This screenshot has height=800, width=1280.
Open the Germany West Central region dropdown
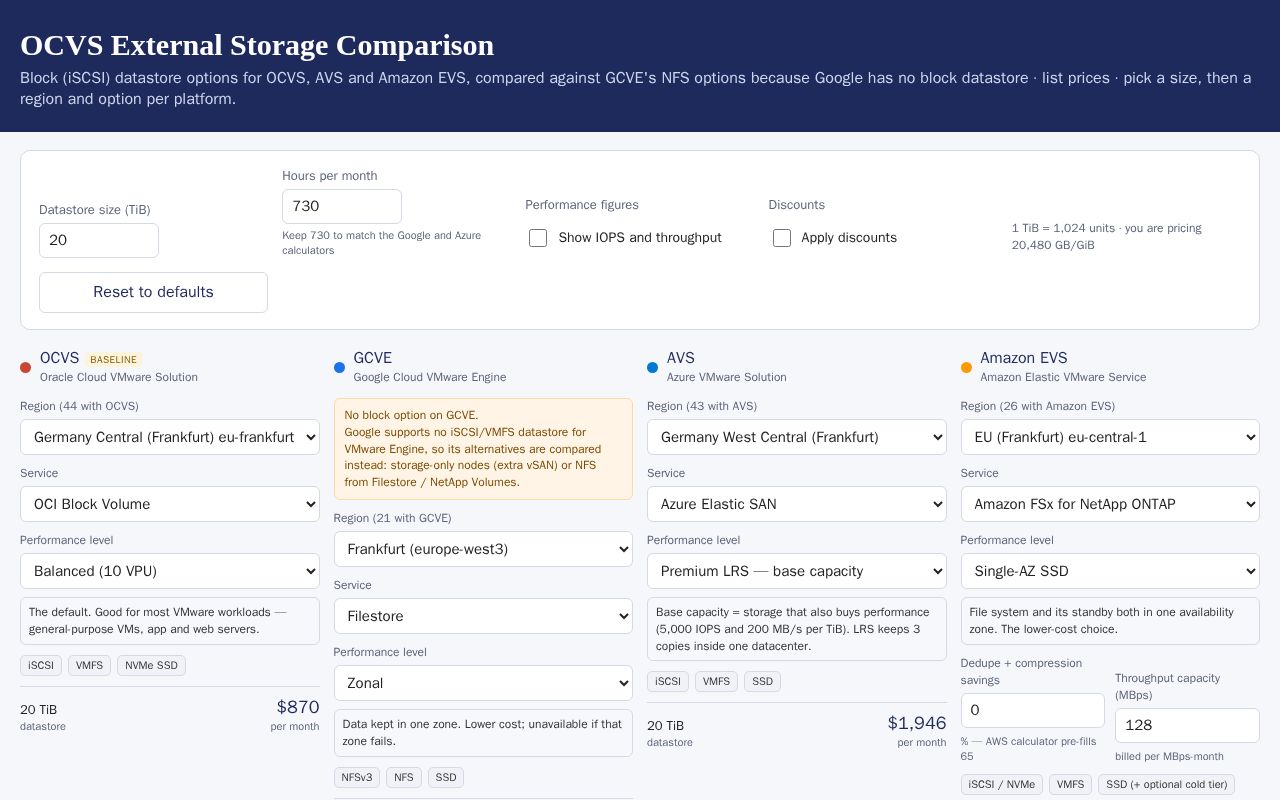pyautogui.click(x=797, y=437)
